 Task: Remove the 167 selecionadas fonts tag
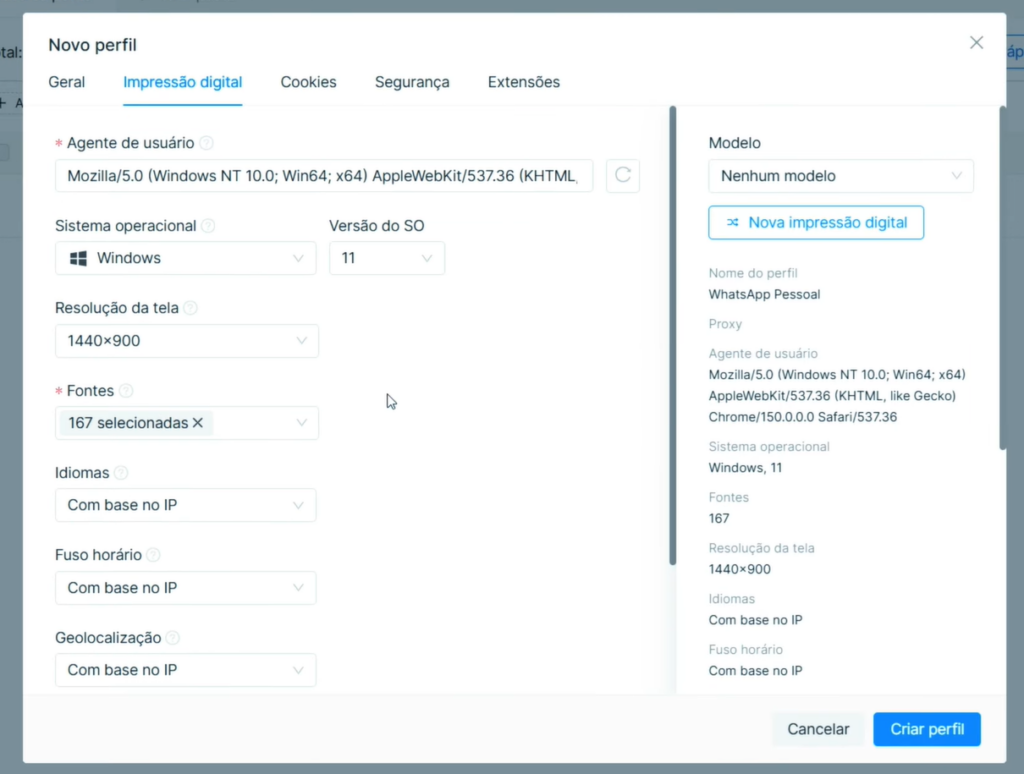[198, 423]
